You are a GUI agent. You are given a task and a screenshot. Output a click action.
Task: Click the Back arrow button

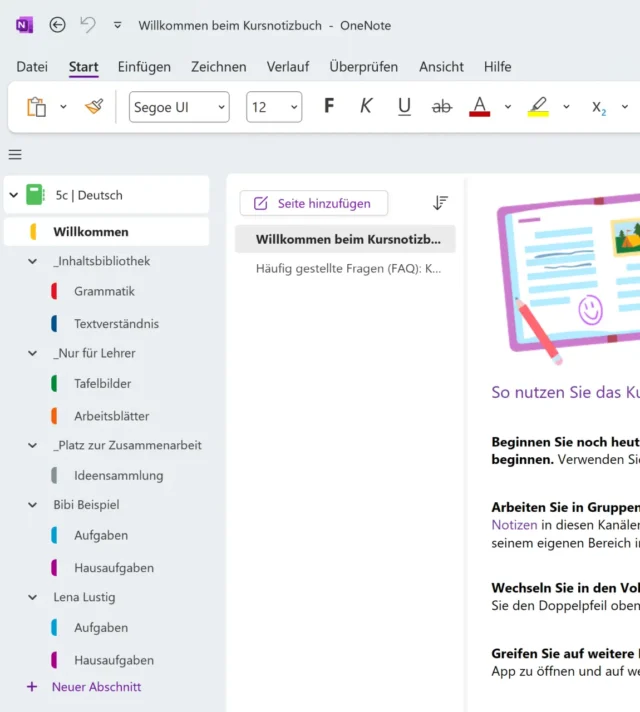pyautogui.click(x=57, y=25)
